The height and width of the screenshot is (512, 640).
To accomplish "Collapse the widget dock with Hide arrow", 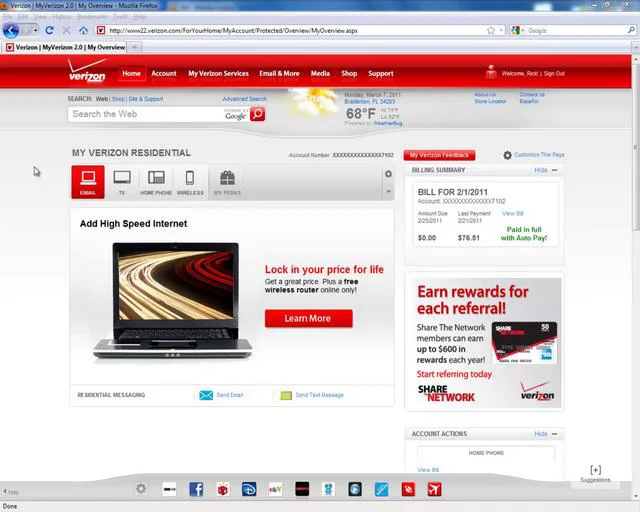I will click(10, 492).
